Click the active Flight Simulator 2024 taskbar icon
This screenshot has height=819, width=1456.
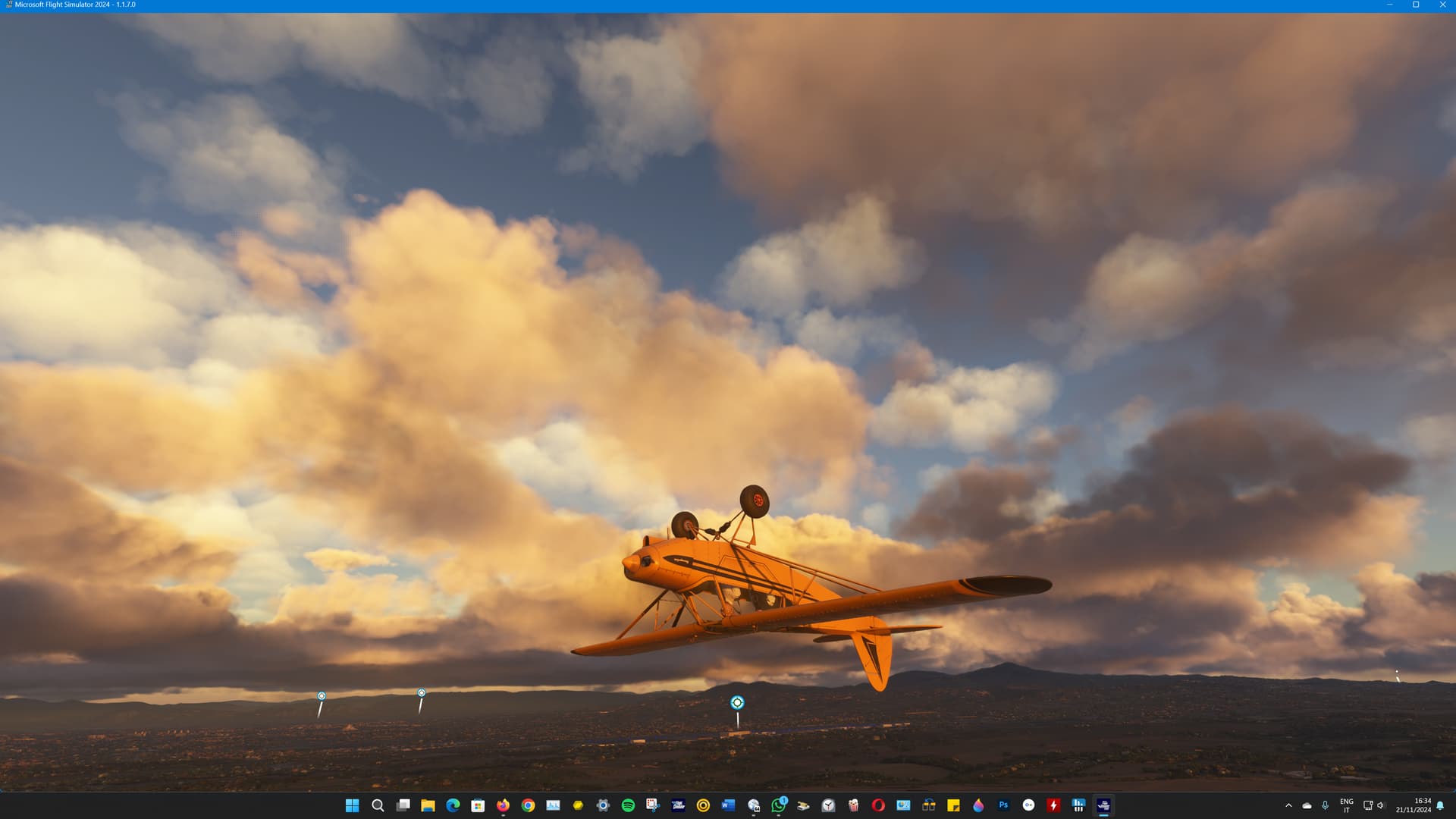1103,805
